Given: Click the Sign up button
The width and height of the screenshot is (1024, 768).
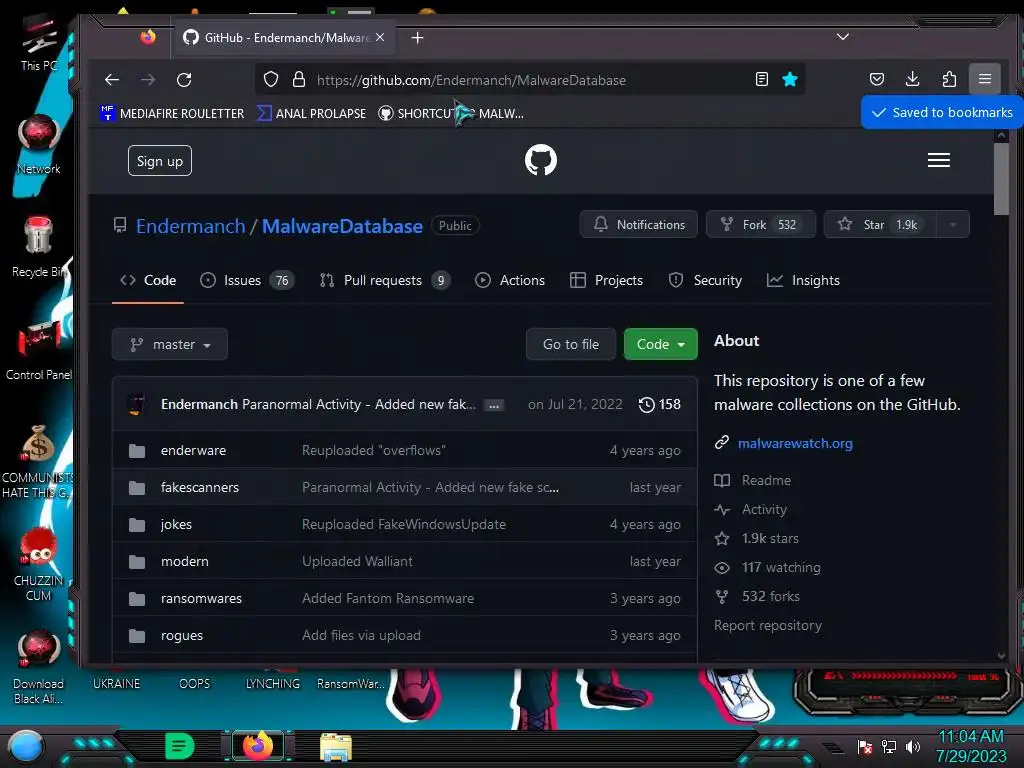Looking at the screenshot, I should [160, 161].
